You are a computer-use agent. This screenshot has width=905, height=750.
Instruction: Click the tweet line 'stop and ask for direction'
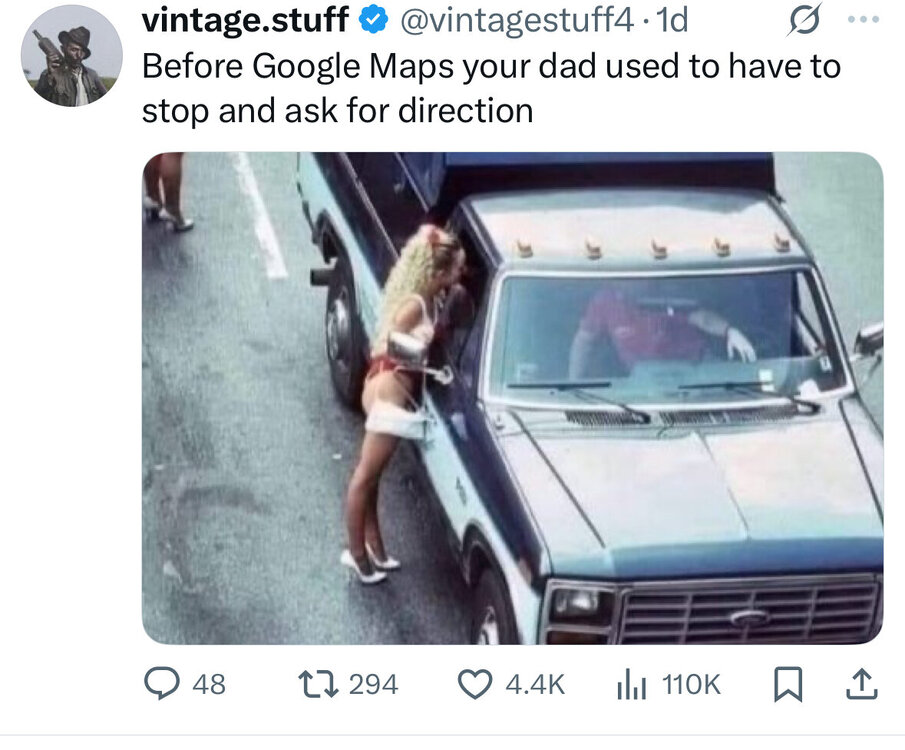click(x=337, y=110)
